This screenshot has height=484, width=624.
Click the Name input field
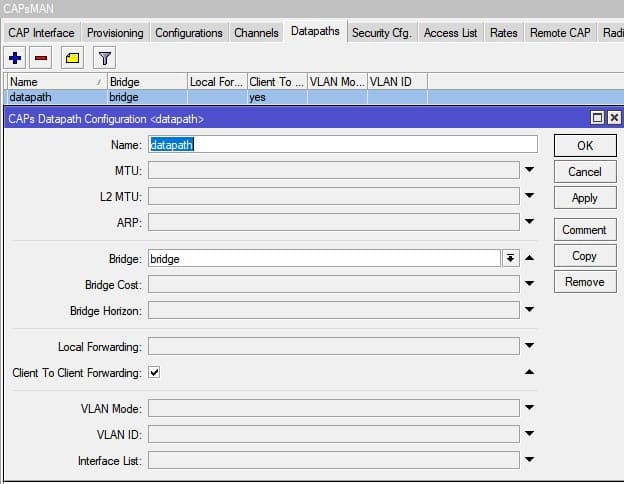(343, 144)
